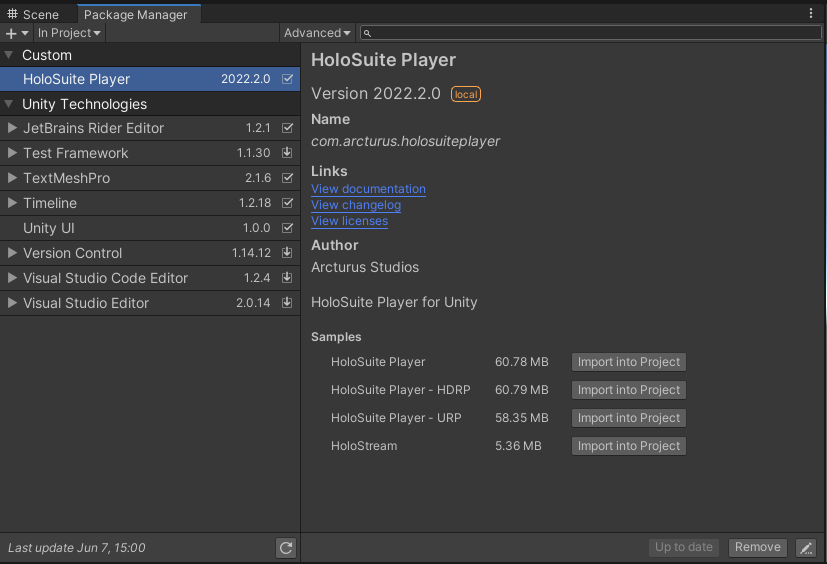This screenshot has width=827, height=564.
Task: Select the Test Framework package row
Action: point(150,153)
